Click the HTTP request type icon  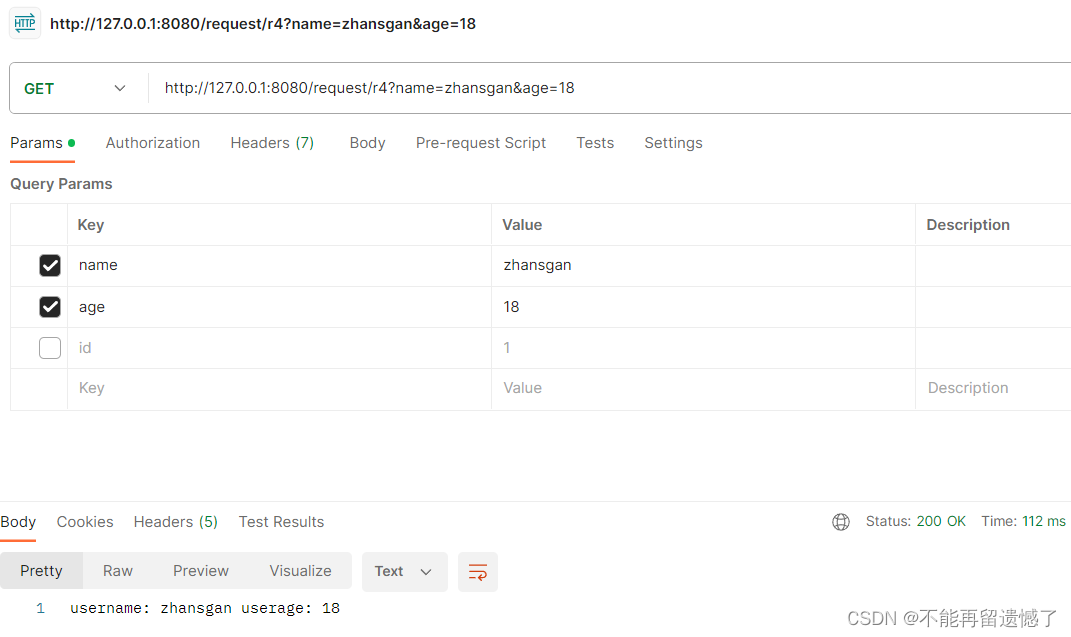(25, 23)
